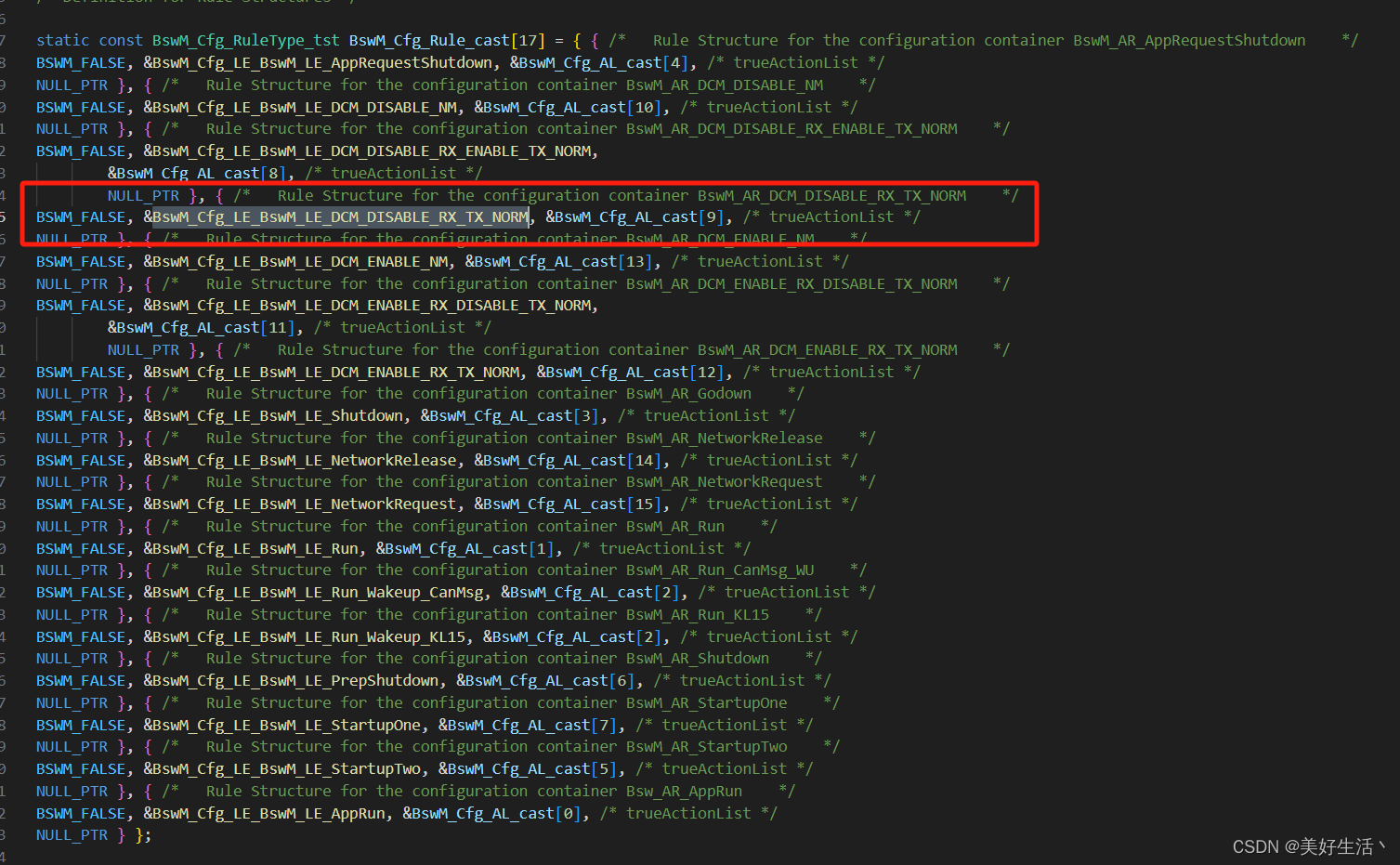Click the &BswM_Cfg_AL_cast[1] reference
1400x865 pixels.
pos(465,548)
